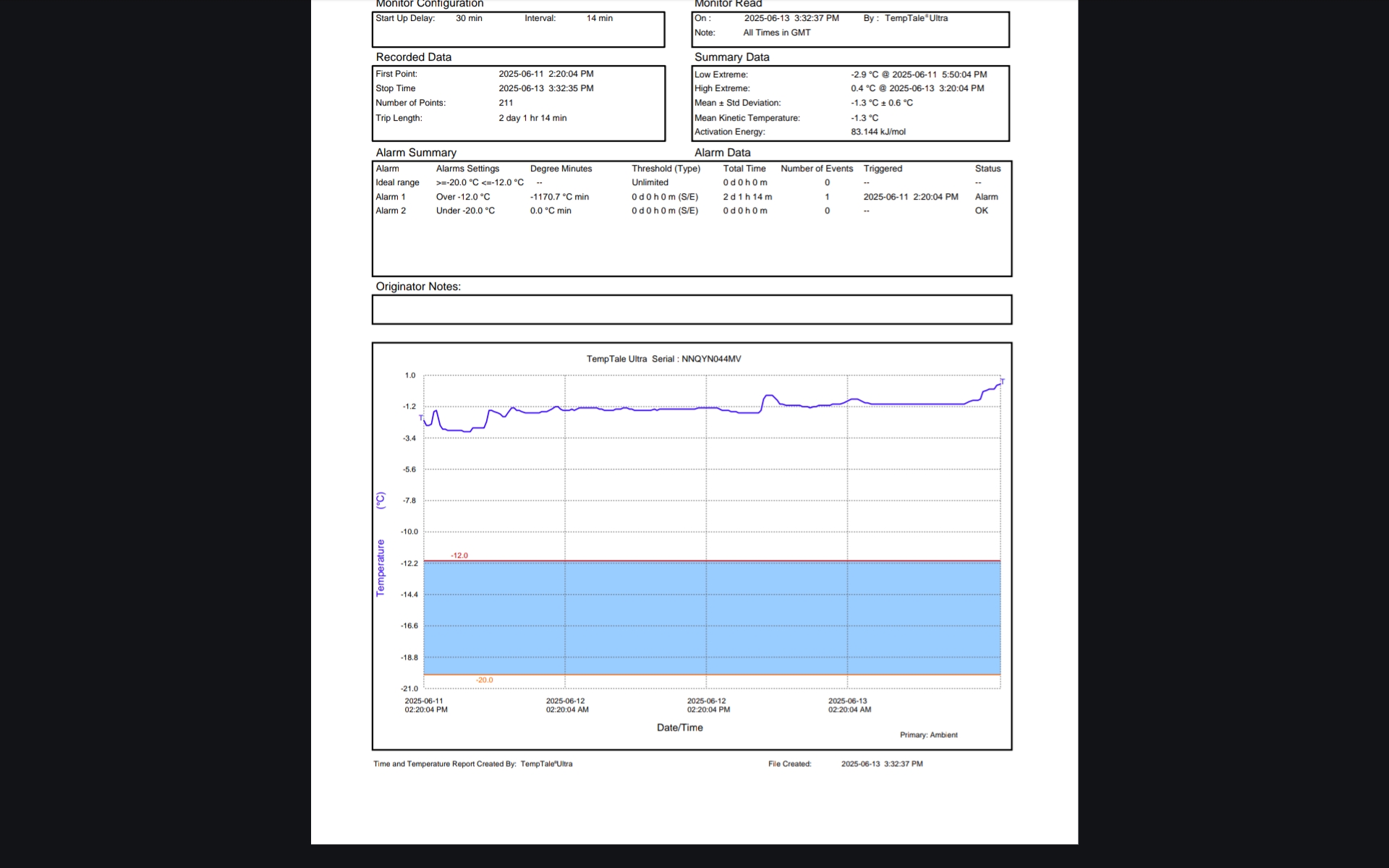Select the y-axis tick '1.0'
Viewport: 1389px width, 868px height.
click(x=410, y=375)
